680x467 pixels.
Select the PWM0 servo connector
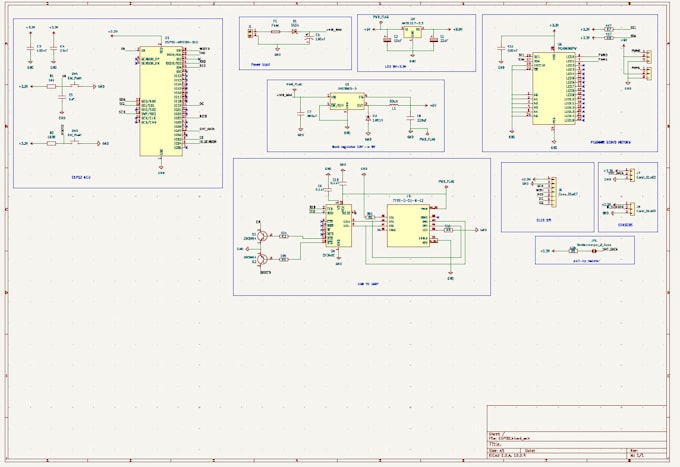tap(648, 57)
